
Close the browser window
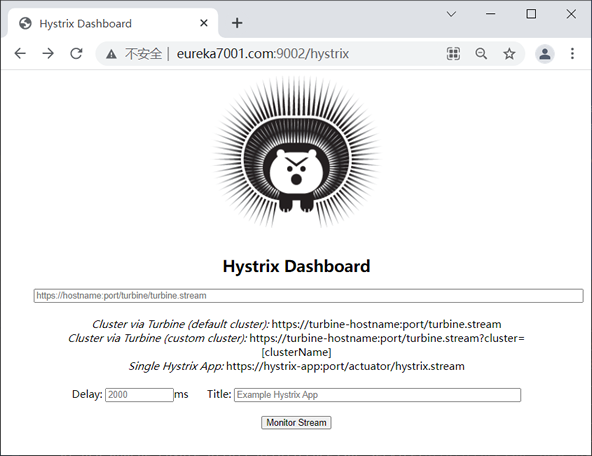[x=571, y=14]
